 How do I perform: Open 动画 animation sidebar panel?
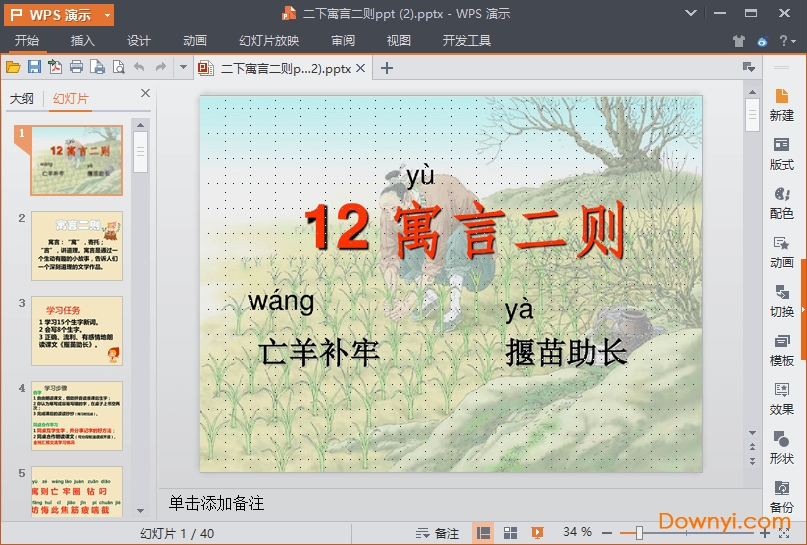782,250
